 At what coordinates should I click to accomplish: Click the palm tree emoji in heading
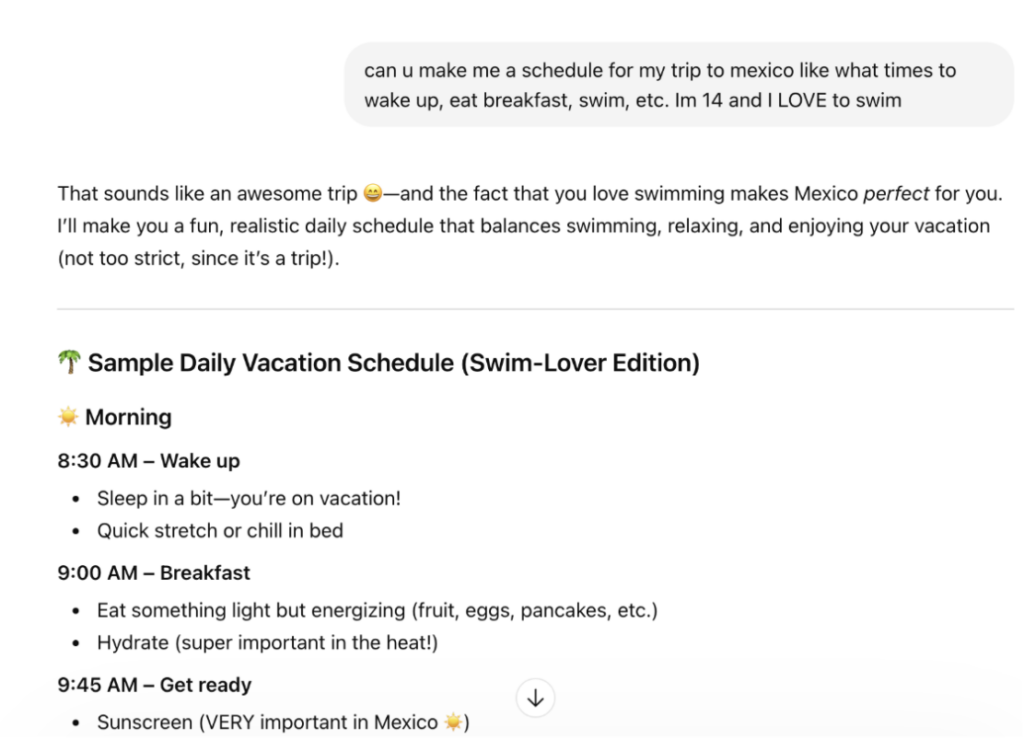(x=69, y=362)
